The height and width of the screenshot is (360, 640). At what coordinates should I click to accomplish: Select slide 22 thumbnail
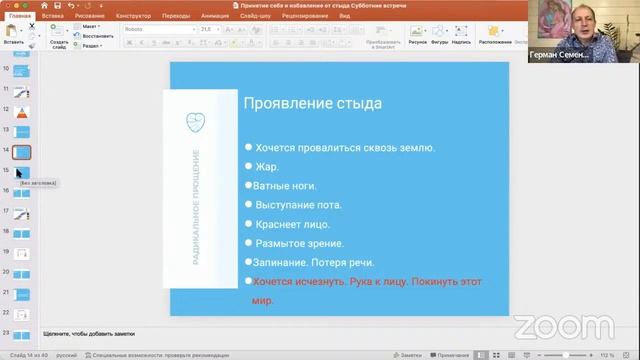[22, 315]
